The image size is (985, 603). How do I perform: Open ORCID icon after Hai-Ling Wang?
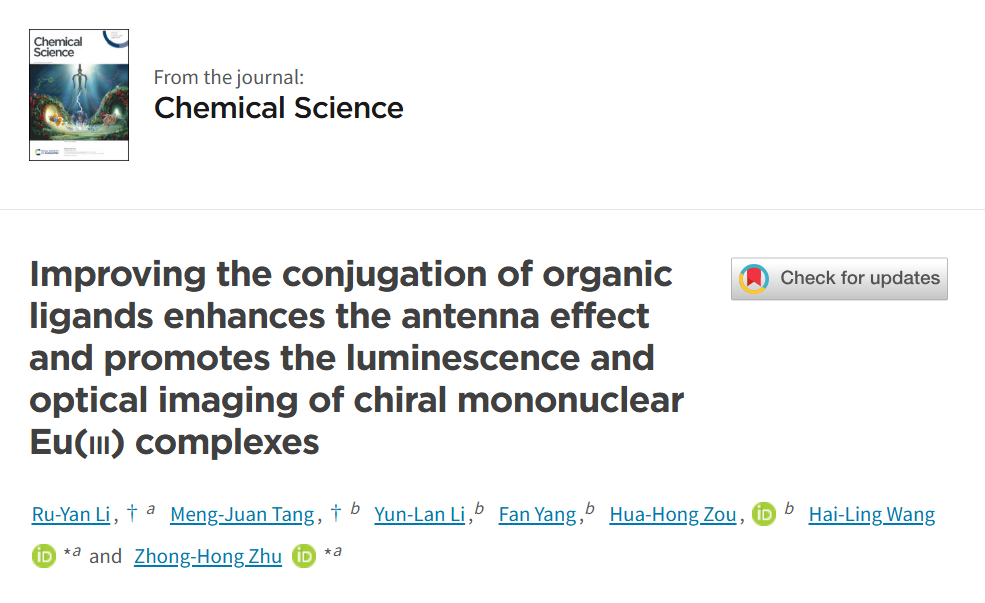coord(43,556)
